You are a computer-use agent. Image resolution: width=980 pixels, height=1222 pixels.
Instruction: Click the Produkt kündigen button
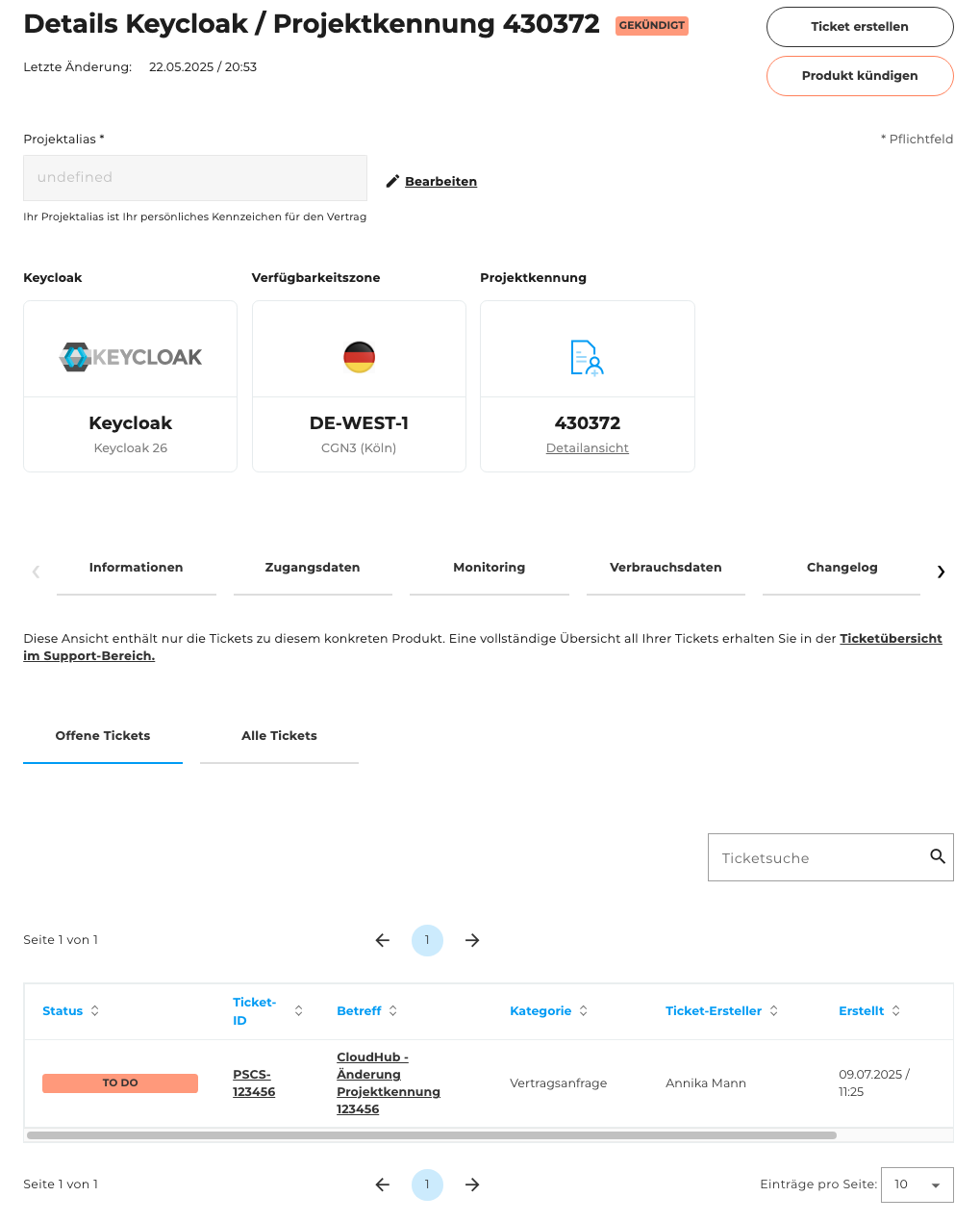[859, 75]
